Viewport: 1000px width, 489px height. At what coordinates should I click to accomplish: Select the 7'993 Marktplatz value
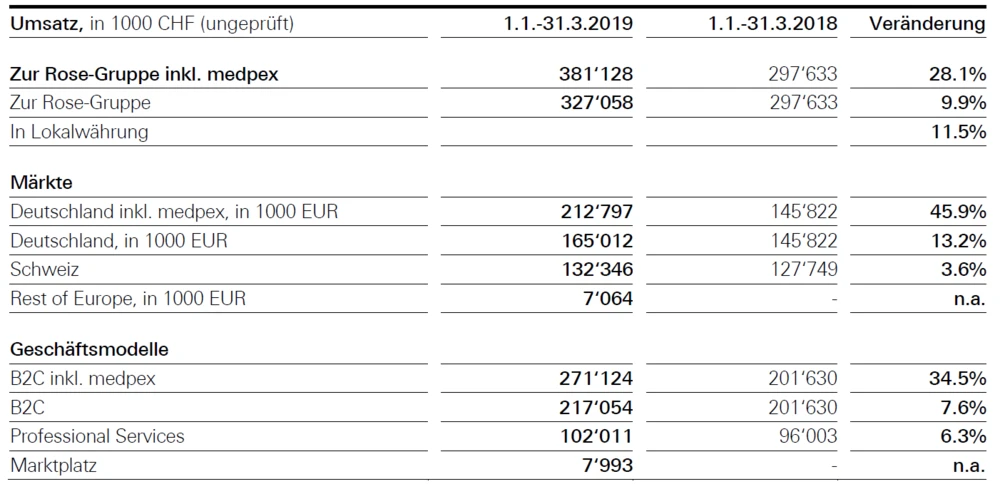coord(605,465)
